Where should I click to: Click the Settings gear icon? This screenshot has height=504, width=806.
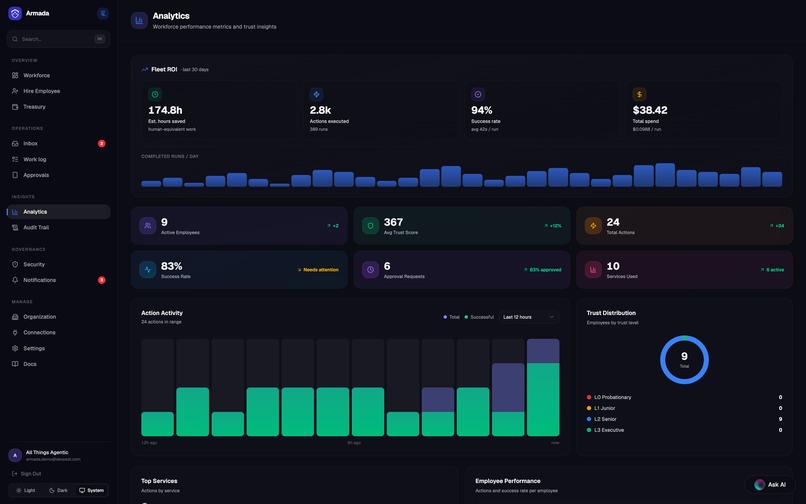pos(15,348)
